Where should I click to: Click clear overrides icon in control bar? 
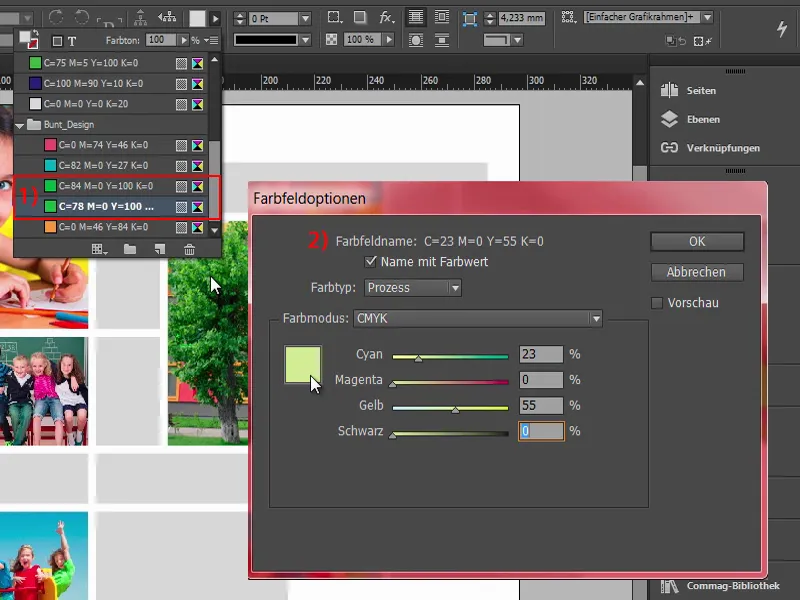pyautogui.click(x=703, y=41)
